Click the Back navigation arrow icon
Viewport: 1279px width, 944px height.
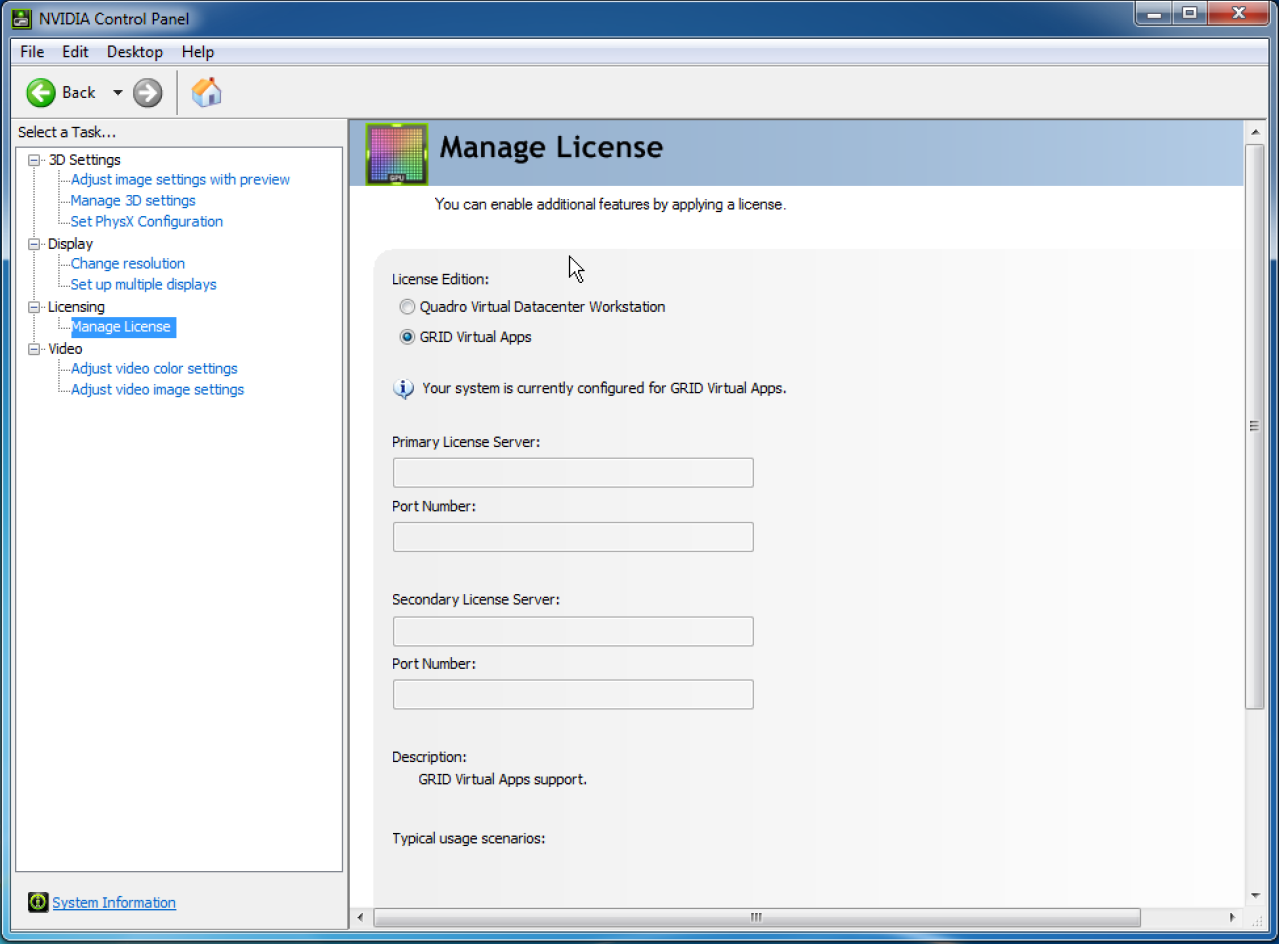click(41, 92)
